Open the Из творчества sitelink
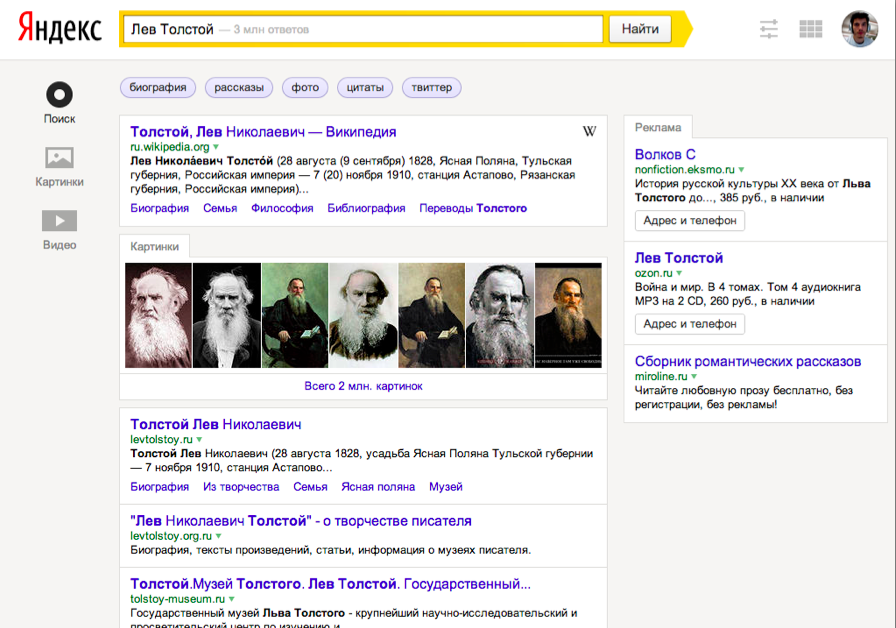 241,487
